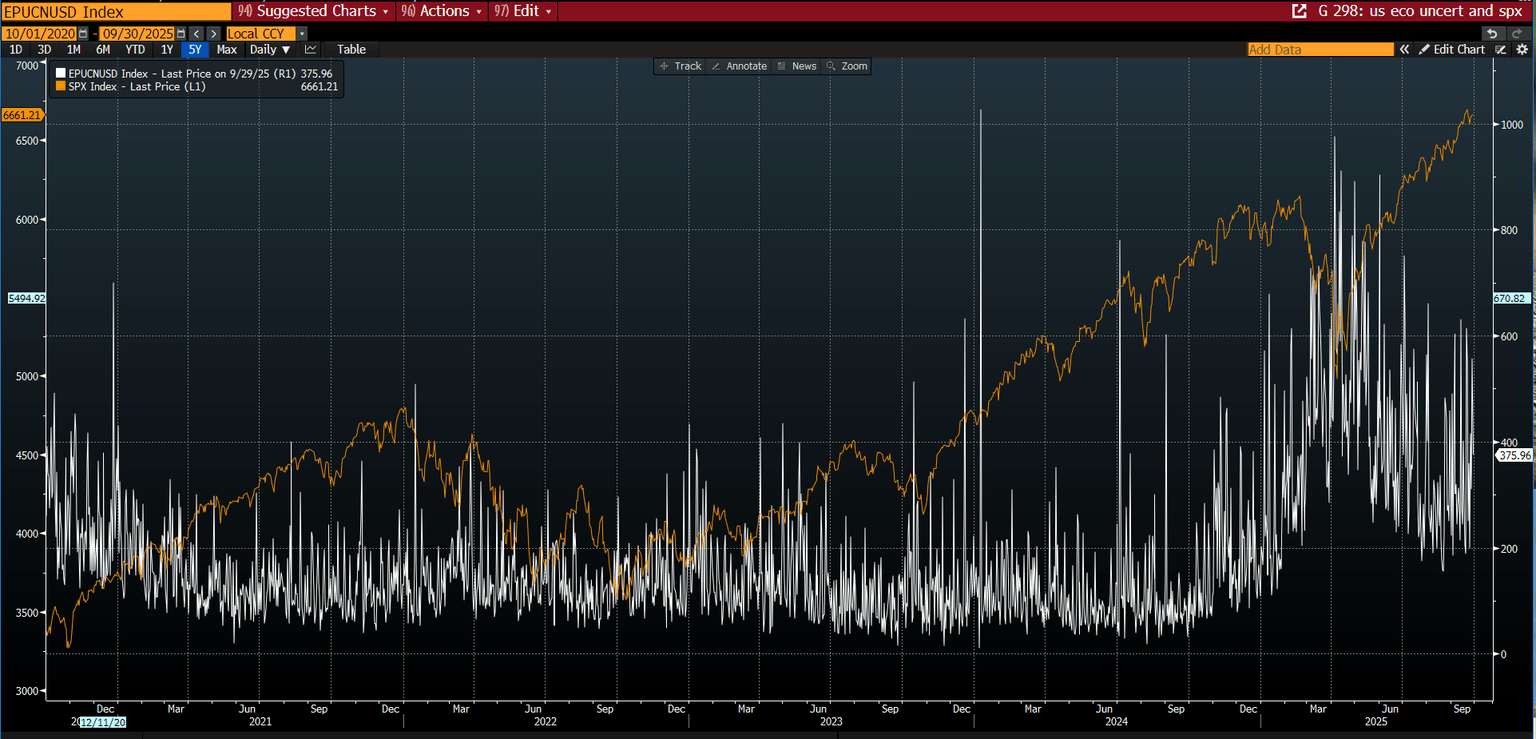Click the white EPUCNUSD legend color swatch
The height and width of the screenshot is (739, 1536).
[60, 73]
